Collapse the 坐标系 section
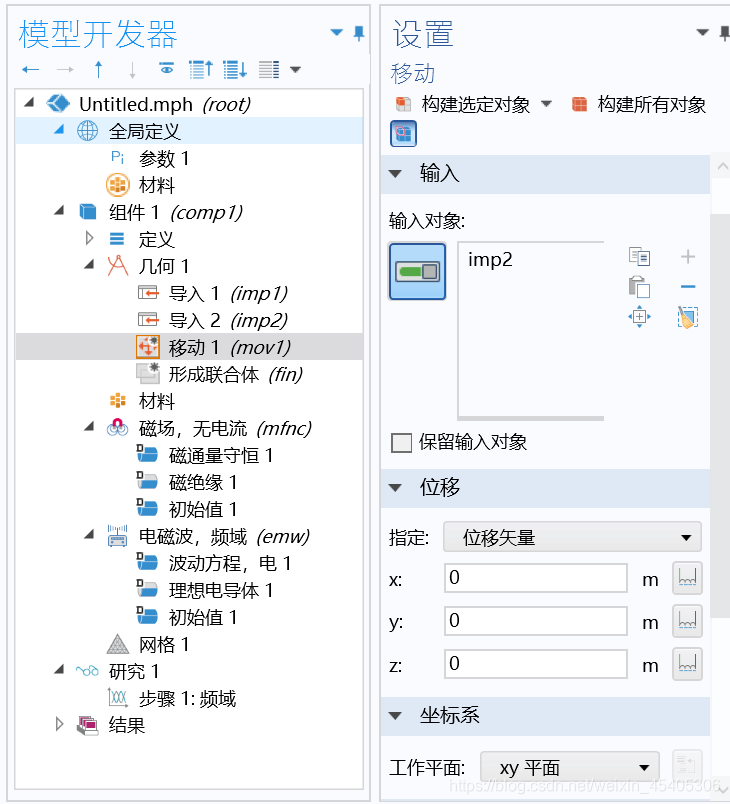Screen dimensions: 730x804 (395, 716)
